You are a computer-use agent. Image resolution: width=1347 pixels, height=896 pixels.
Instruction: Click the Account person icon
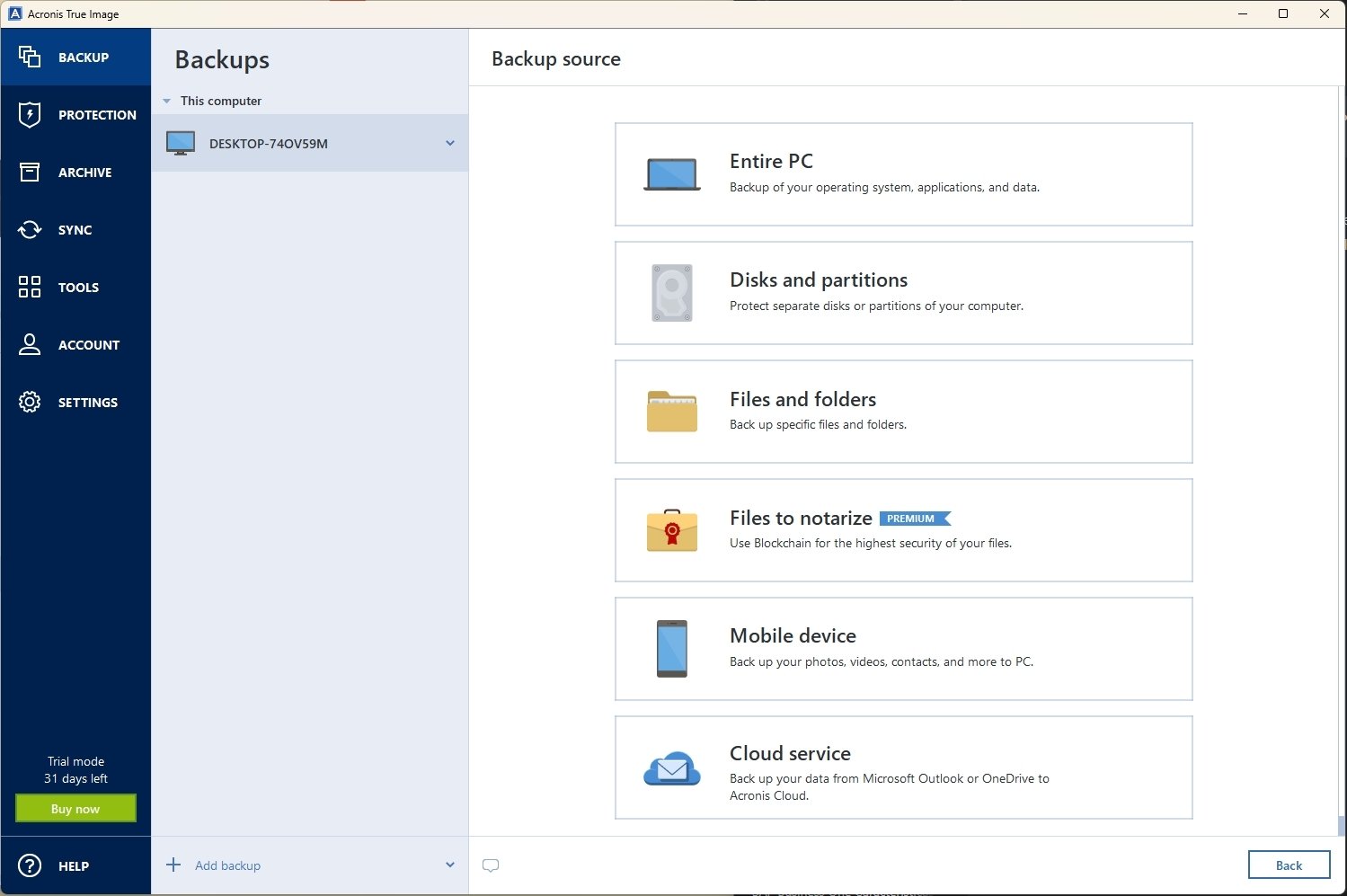(x=30, y=344)
